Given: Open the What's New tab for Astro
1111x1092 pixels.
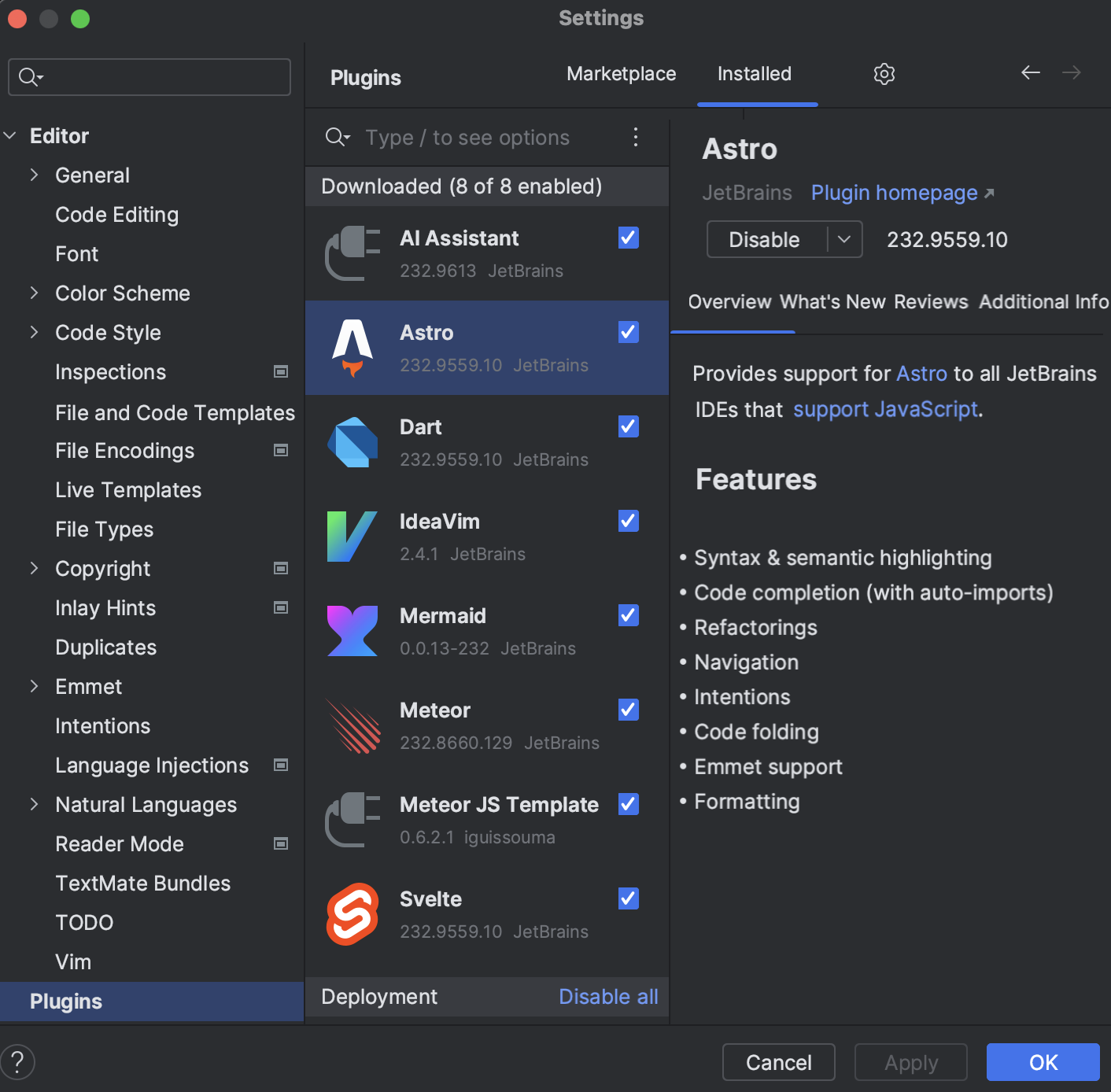Looking at the screenshot, I should coord(832,301).
